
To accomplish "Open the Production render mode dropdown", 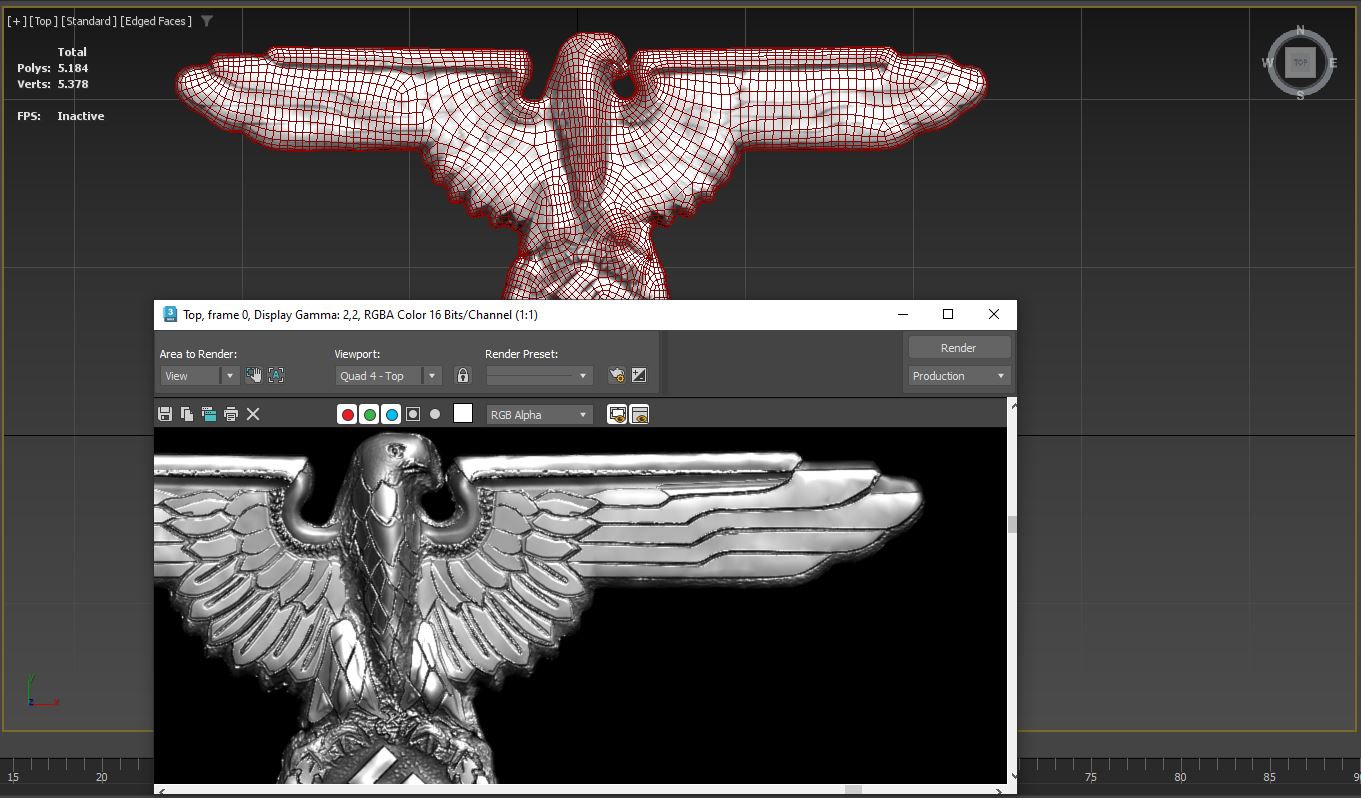I will (x=958, y=376).
